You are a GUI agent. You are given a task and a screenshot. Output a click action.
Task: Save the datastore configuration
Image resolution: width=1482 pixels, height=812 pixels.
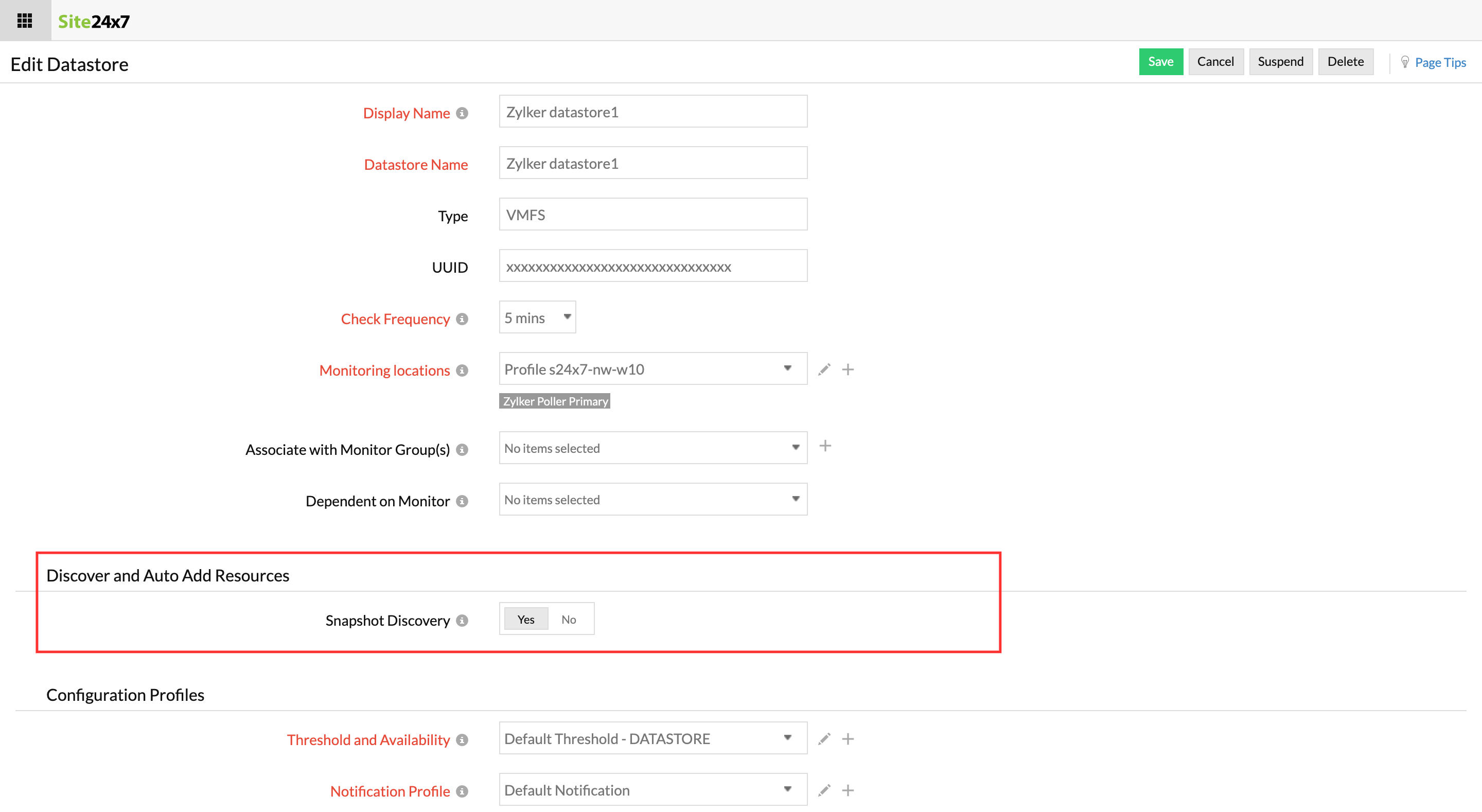[1160, 61]
